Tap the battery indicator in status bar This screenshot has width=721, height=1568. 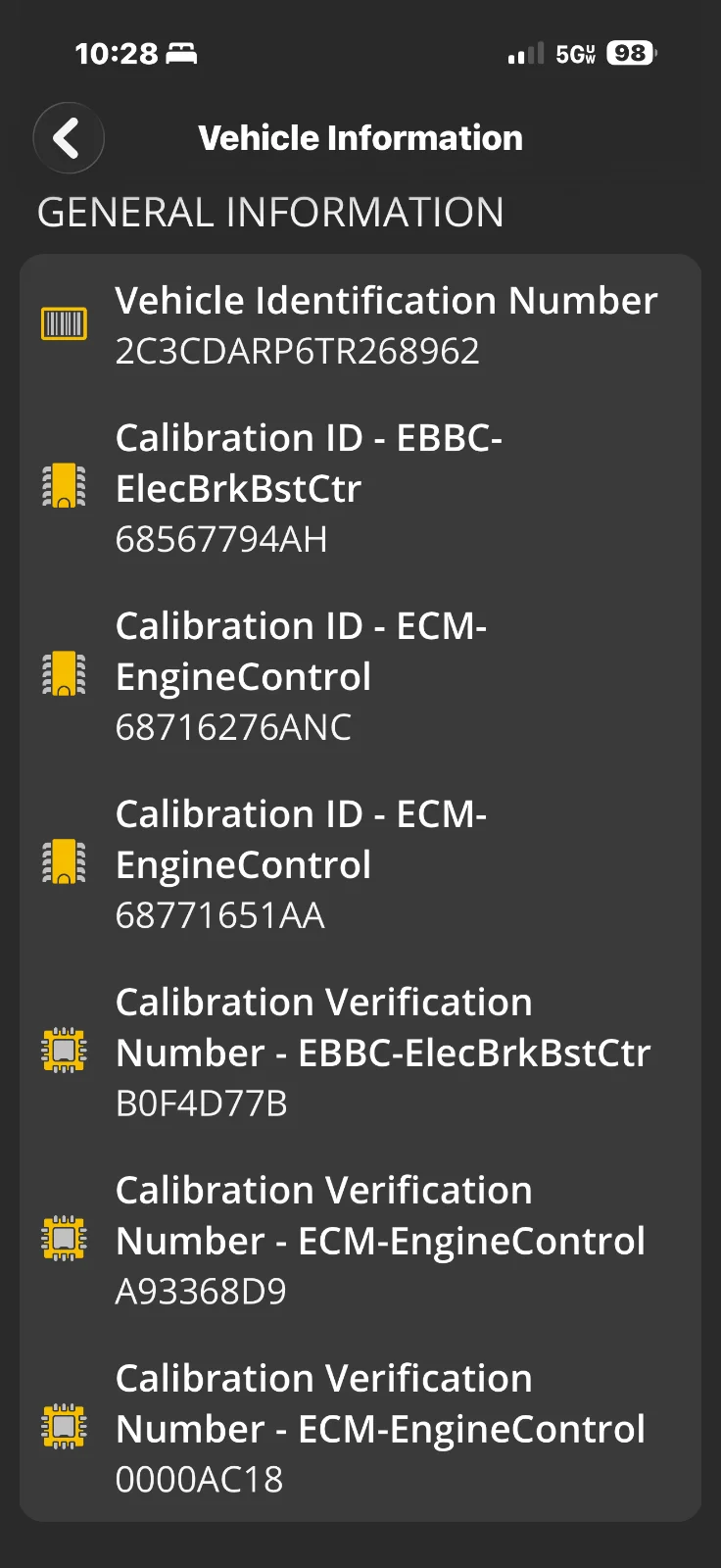(x=631, y=53)
